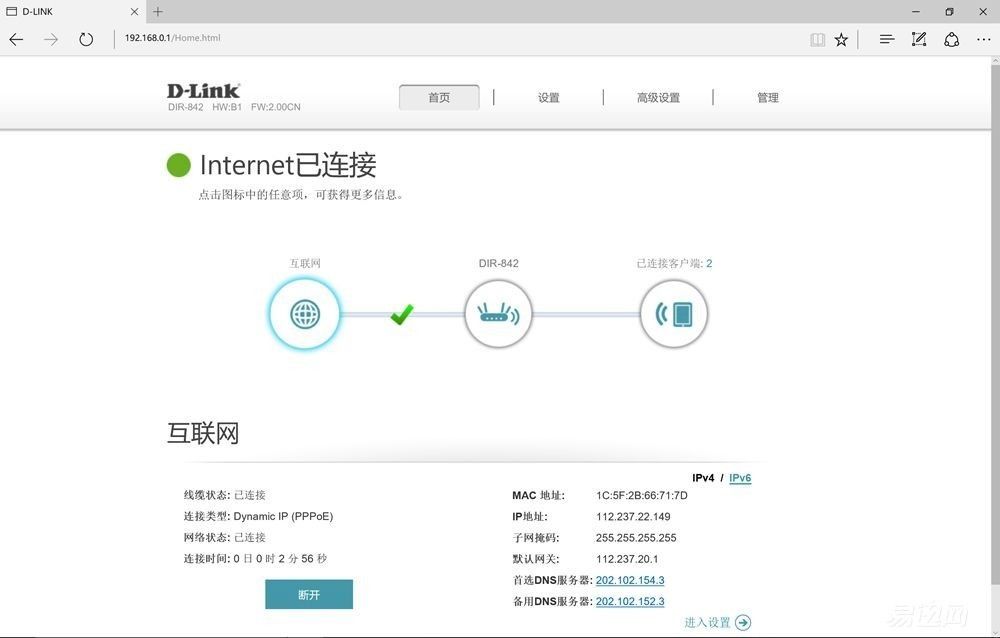Switch to the 设置 tab
This screenshot has height=638, width=1000.
[x=548, y=98]
